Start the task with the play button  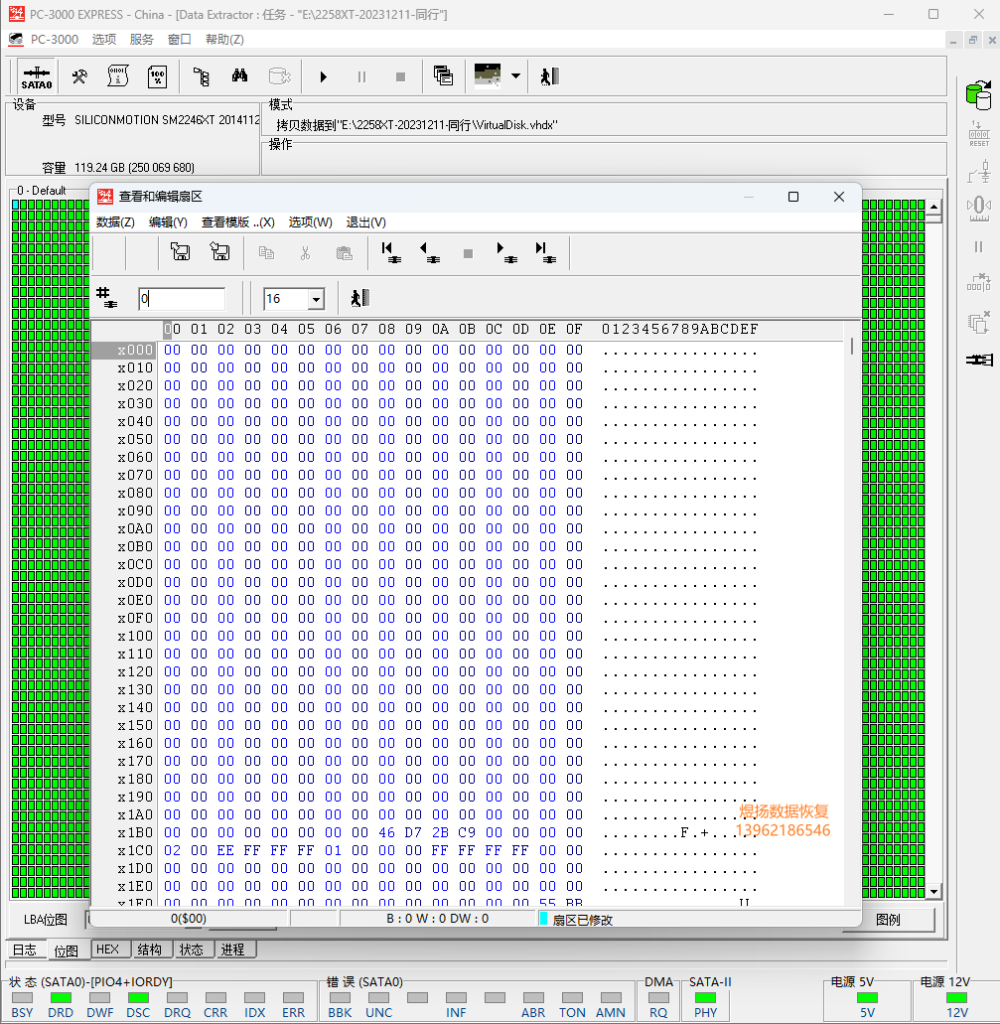click(323, 77)
